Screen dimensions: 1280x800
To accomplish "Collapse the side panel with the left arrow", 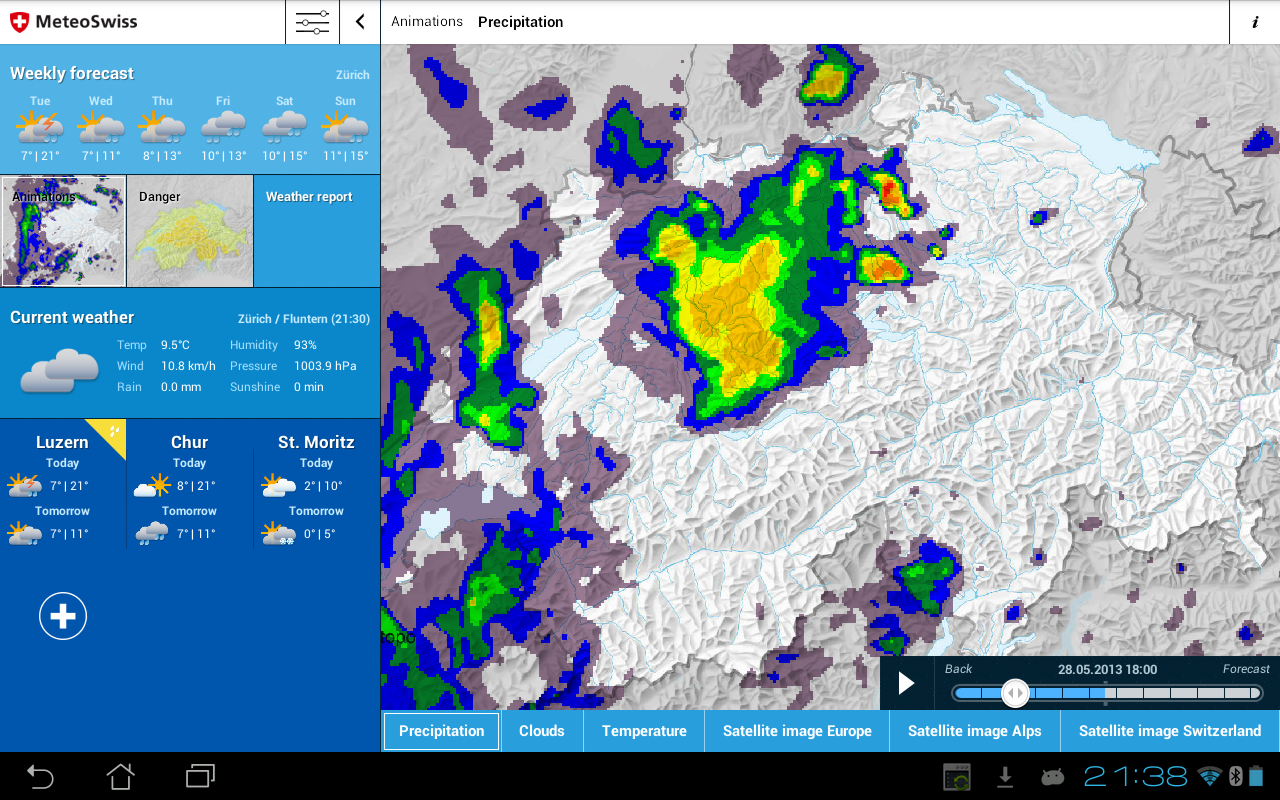I will coord(359,21).
